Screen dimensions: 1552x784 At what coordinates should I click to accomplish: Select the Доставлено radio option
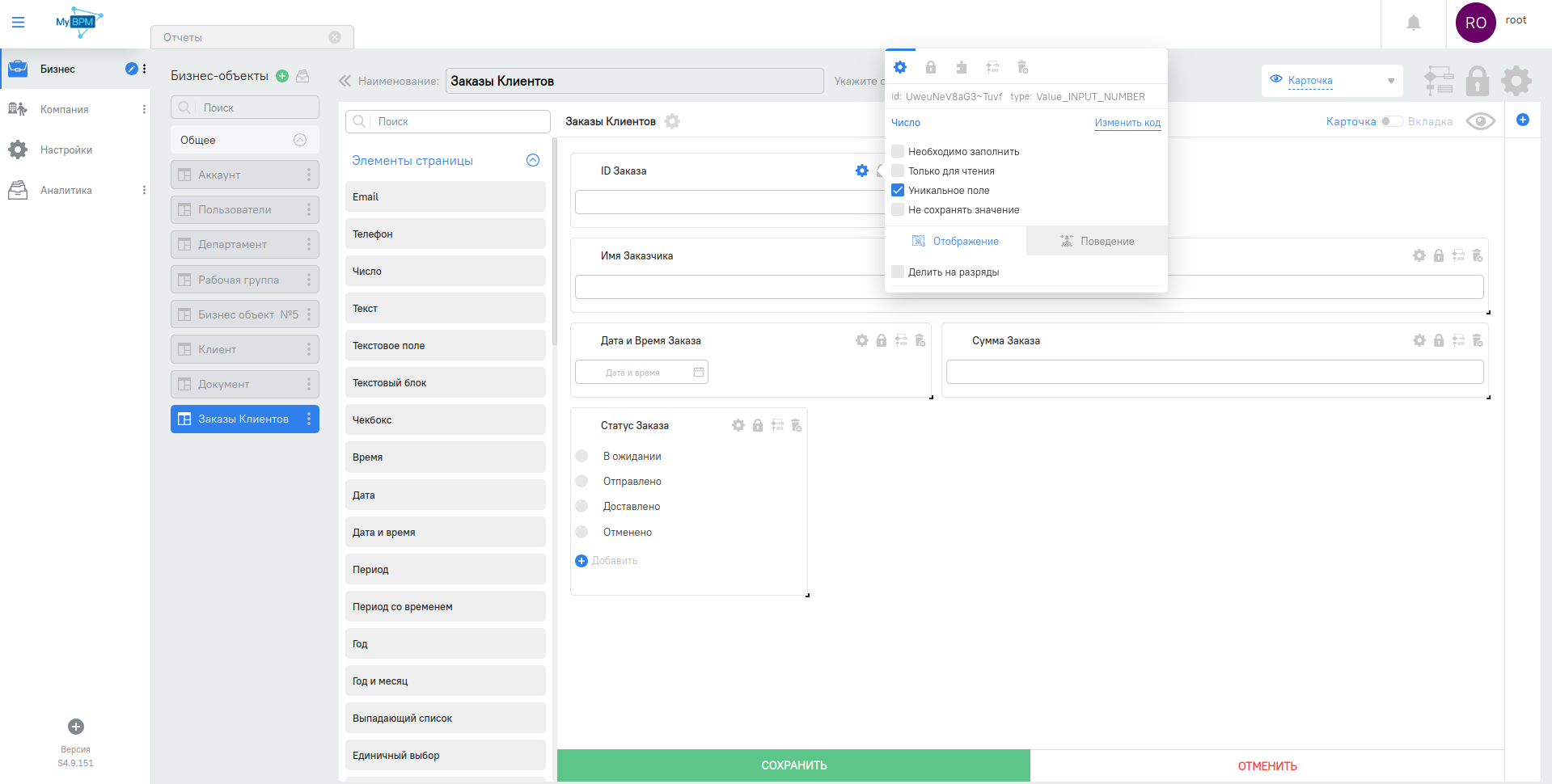point(581,506)
